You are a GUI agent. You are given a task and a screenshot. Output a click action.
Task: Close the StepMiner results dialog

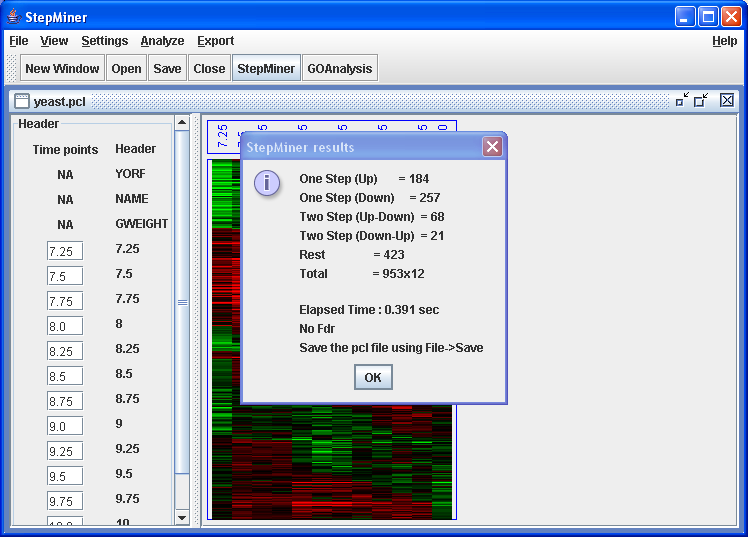492,146
